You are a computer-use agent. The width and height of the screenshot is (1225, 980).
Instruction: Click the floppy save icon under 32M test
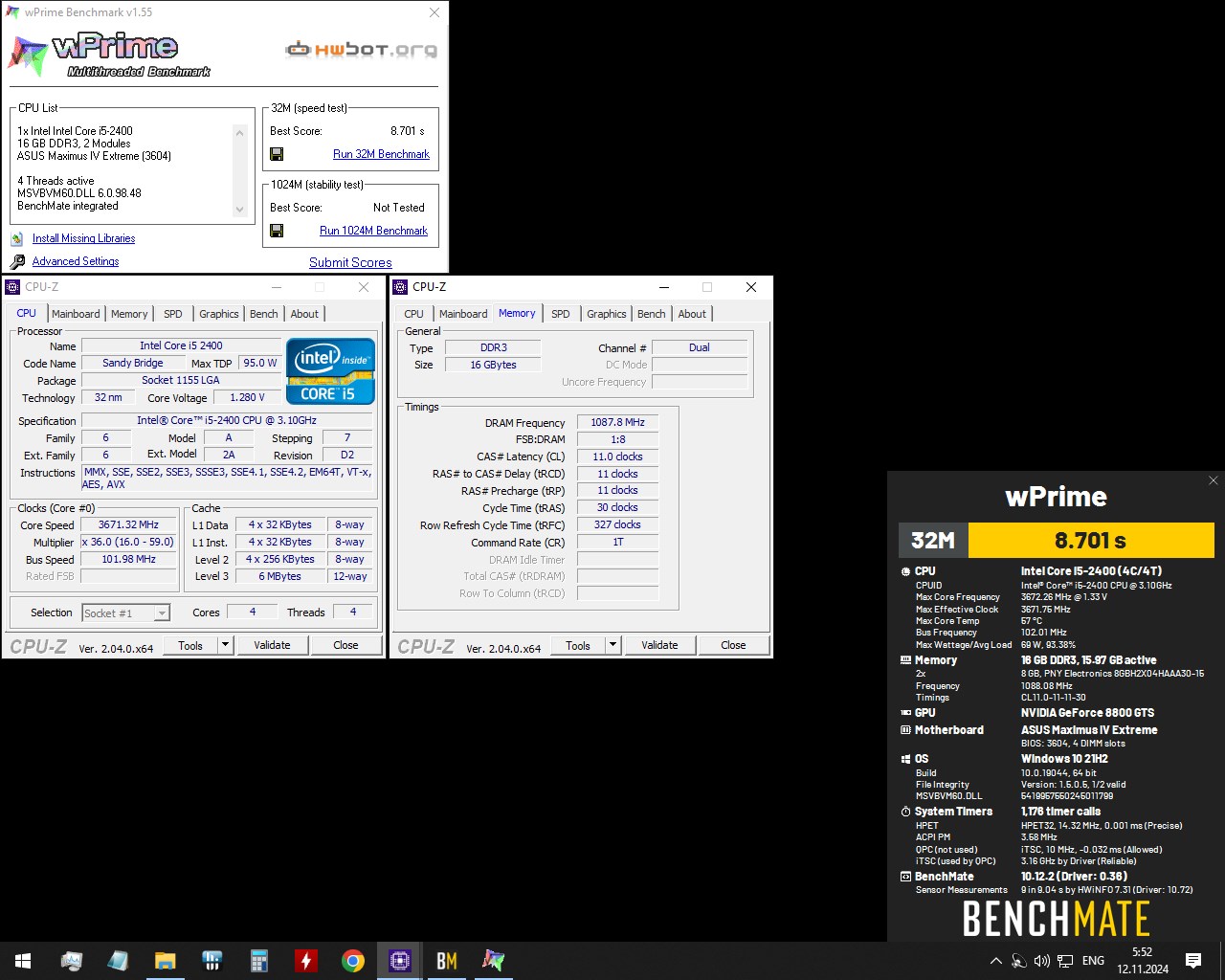277,154
